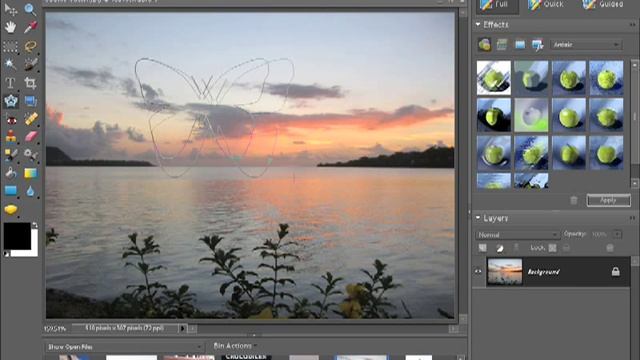Delete layer using Layers trash icon
This screenshot has height=360, width=640.
point(610,248)
